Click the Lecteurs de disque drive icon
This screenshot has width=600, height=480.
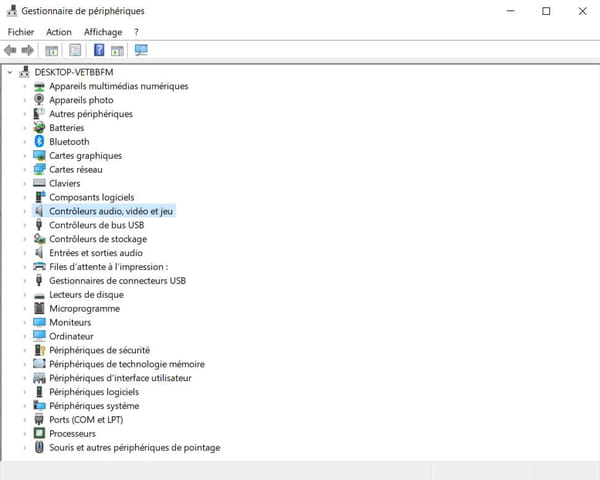tap(39, 296)
